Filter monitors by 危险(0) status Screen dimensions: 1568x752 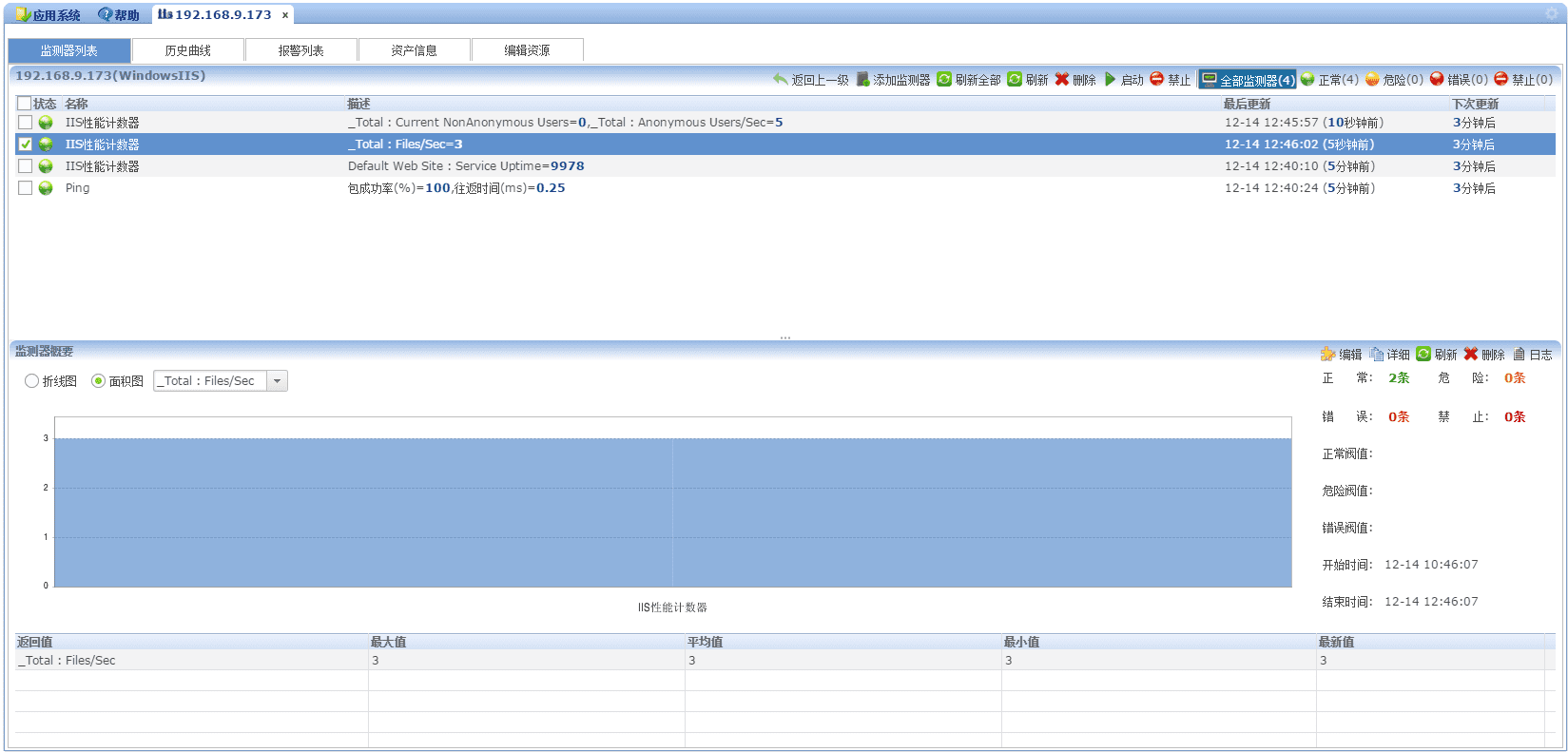[x=1394, y=80]
